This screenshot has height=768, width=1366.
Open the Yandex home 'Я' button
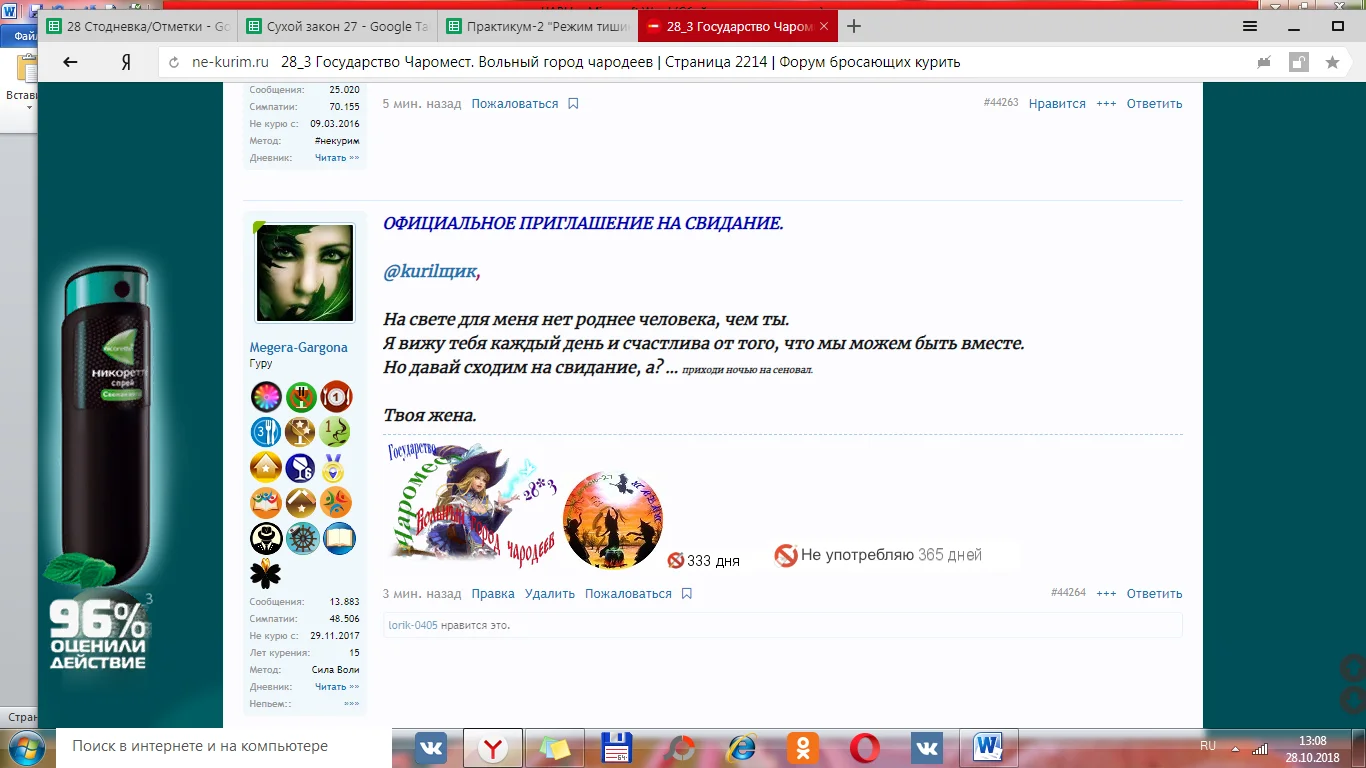[126, 62]
